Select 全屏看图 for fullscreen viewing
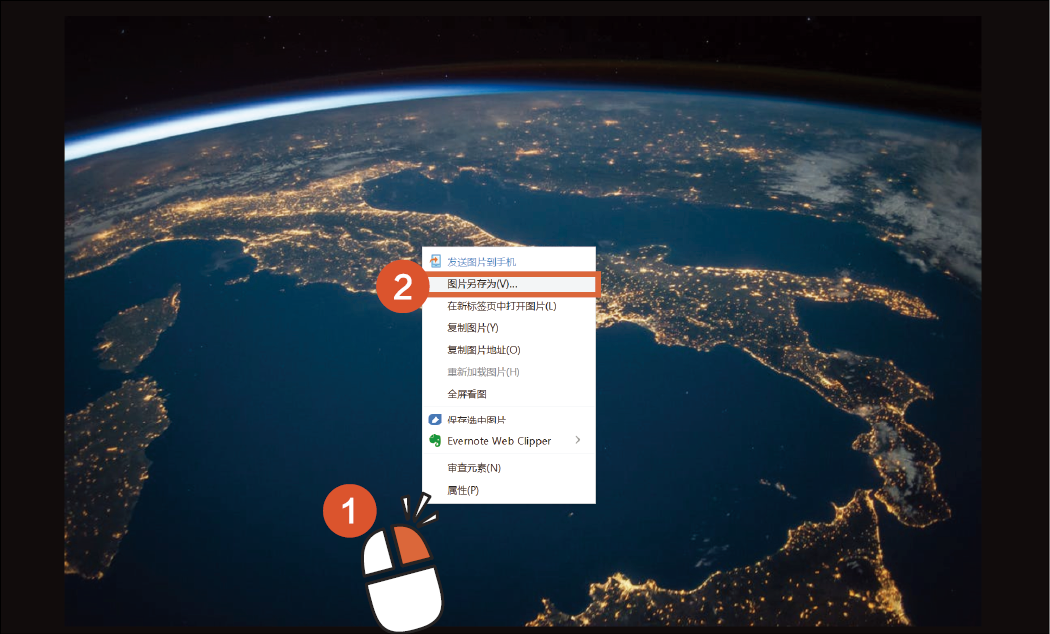The height and width of the screenshot is (634, 1050). tap(466, 394)
